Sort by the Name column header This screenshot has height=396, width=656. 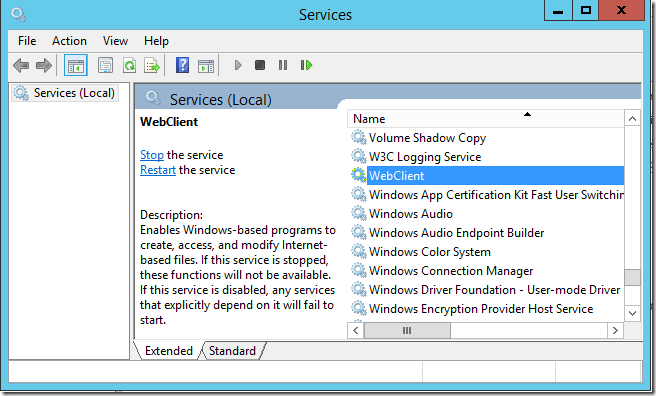point(485,119)
